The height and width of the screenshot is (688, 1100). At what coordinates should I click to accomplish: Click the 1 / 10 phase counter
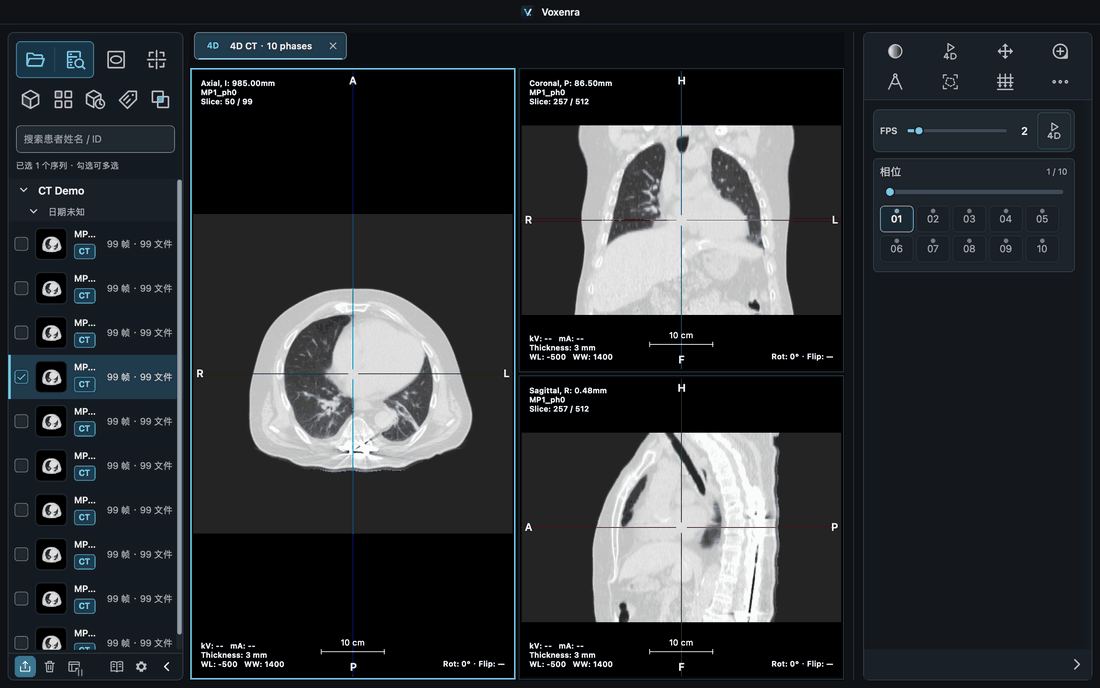tap(1057, 172)
